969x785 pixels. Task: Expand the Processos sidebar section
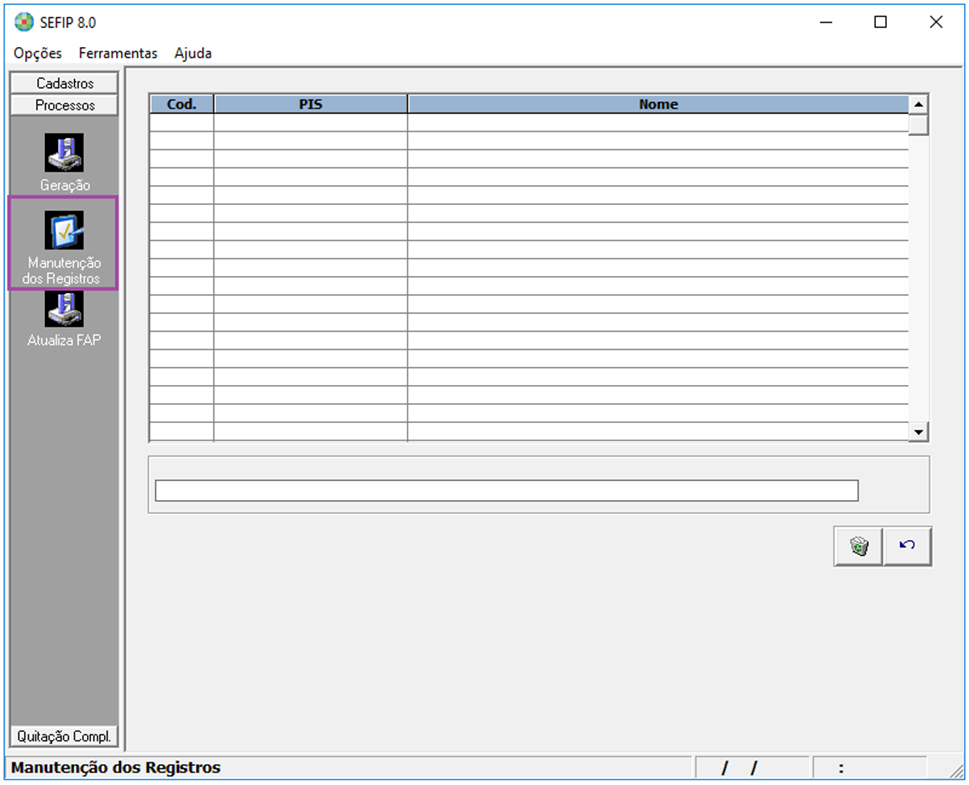tap(65, 105)
